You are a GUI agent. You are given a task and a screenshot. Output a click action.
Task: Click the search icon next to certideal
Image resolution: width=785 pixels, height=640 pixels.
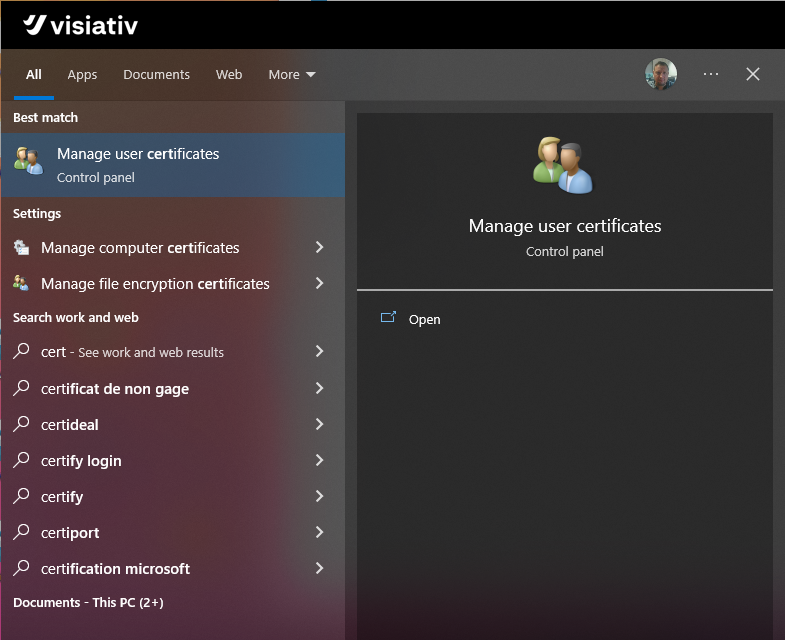21,425
